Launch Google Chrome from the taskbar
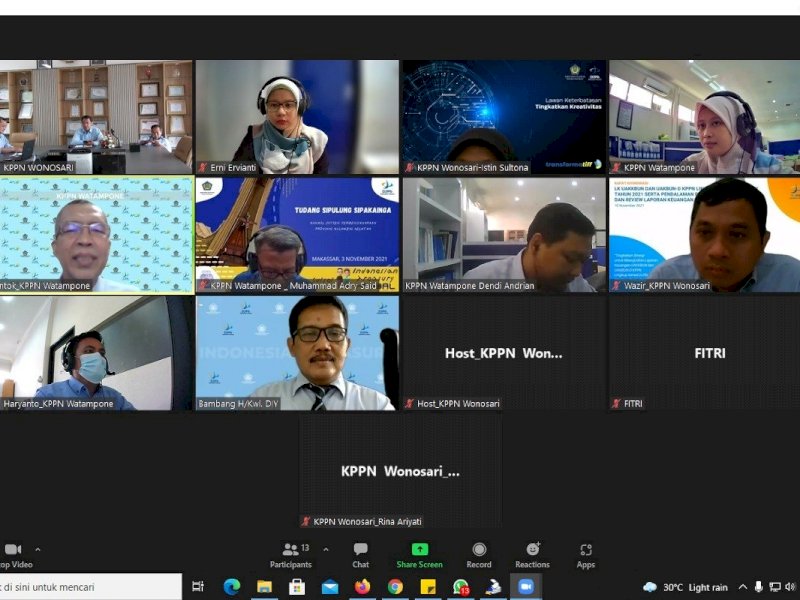Screen dimensions: 800x600 tap(395, 585)
